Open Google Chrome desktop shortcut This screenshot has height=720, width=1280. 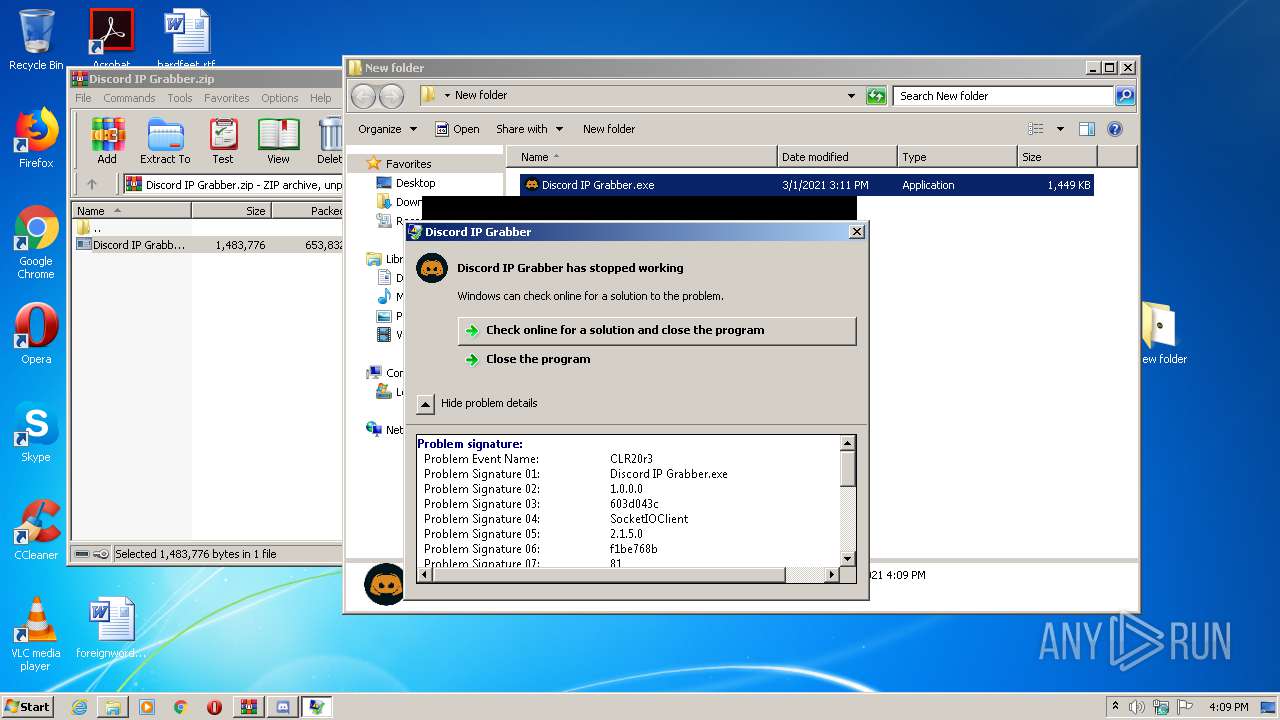[36, 242]
